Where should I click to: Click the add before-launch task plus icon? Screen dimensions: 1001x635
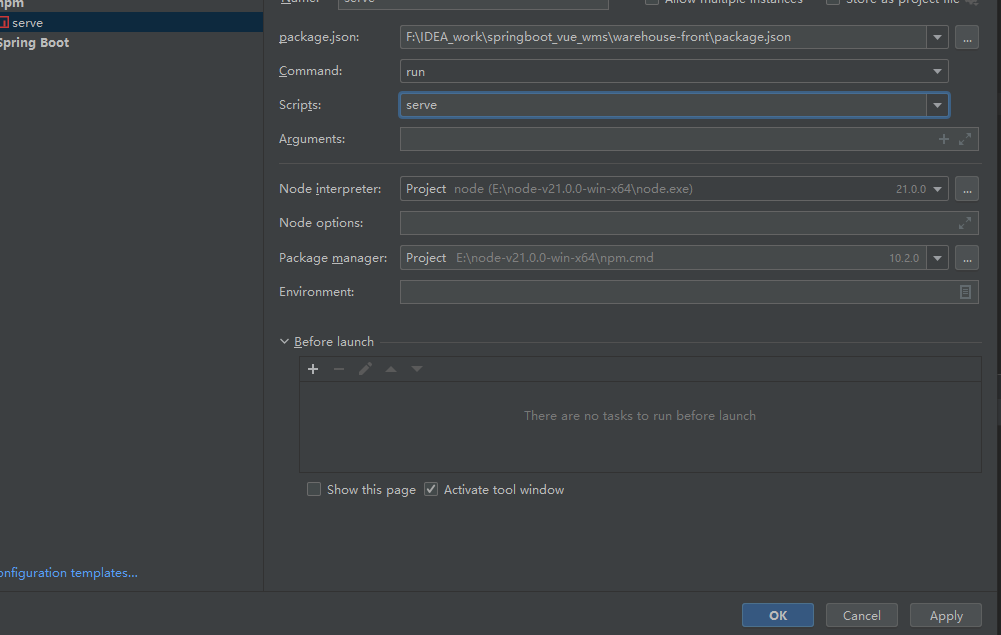(x=313, y=369)
